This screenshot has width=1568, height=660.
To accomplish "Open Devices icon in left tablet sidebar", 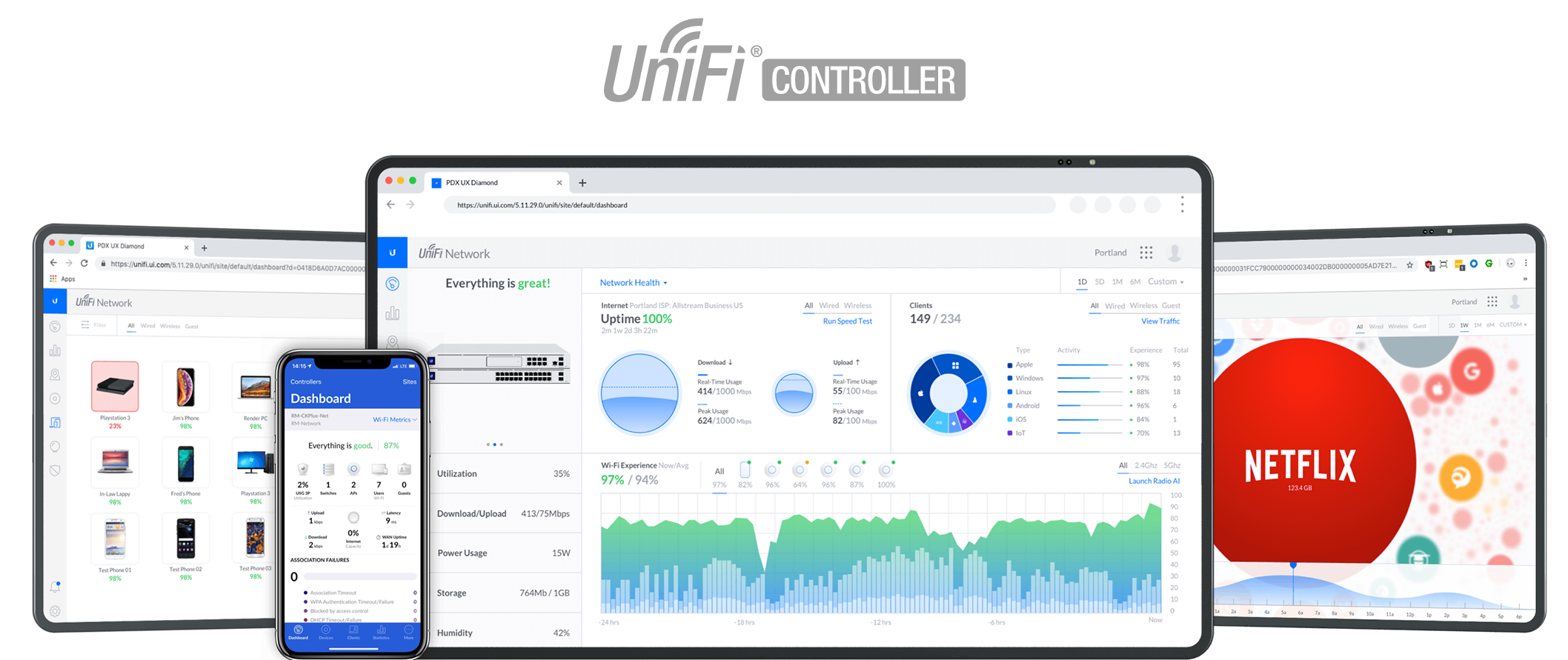I will (56, 399).
